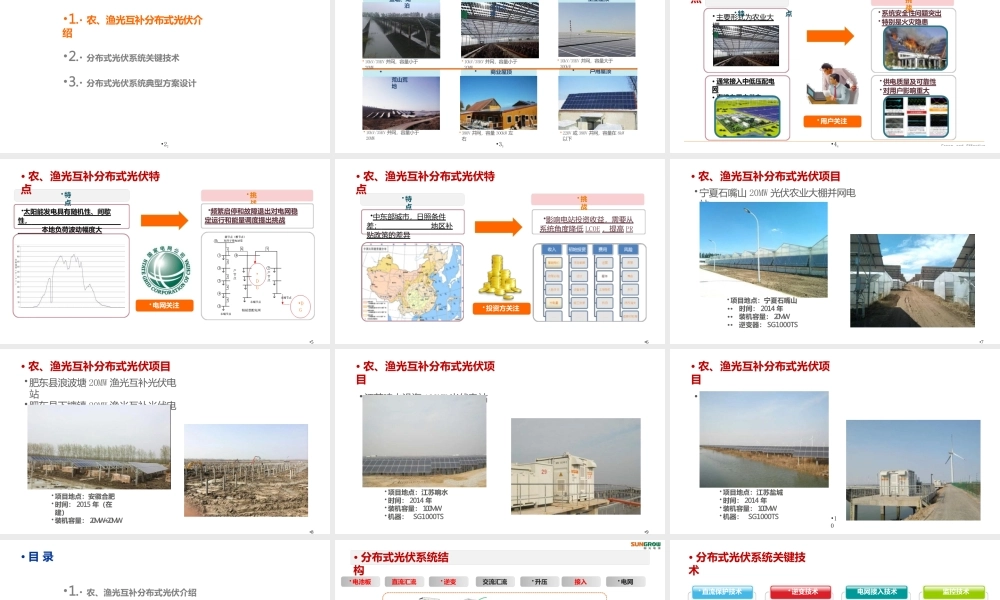
Task: Click the red '逆变技术' box
Action: (802, 592)
